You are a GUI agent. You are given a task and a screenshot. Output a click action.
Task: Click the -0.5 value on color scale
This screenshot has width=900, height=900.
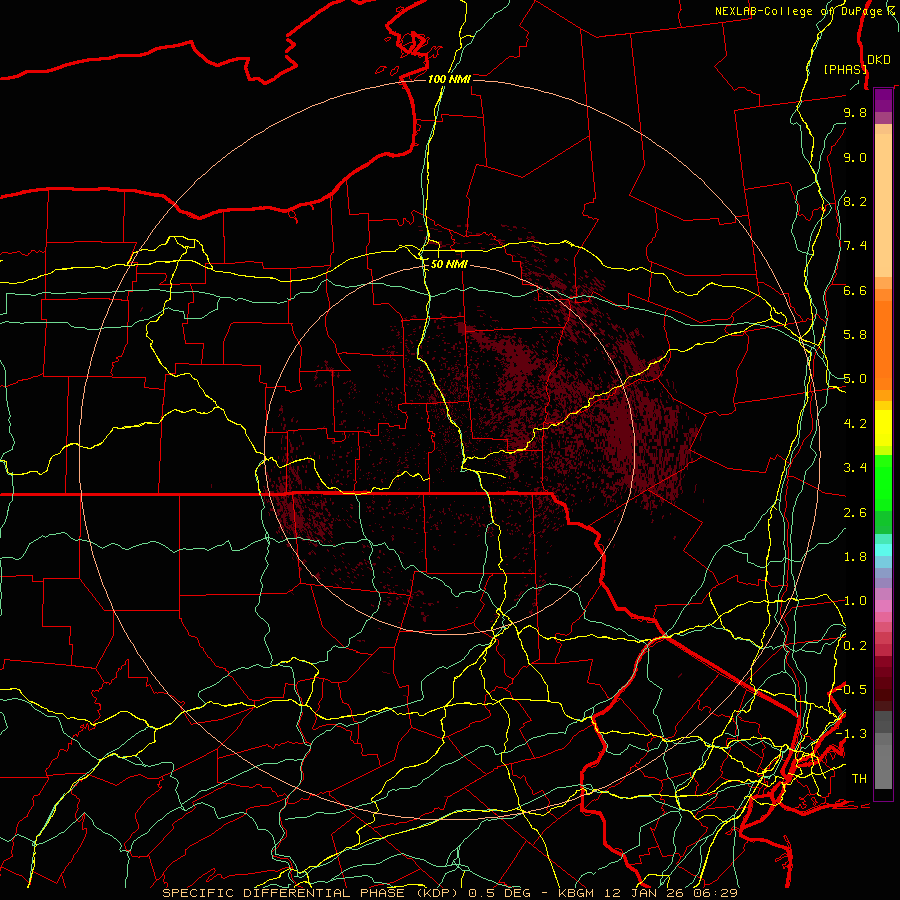[852, 690]
